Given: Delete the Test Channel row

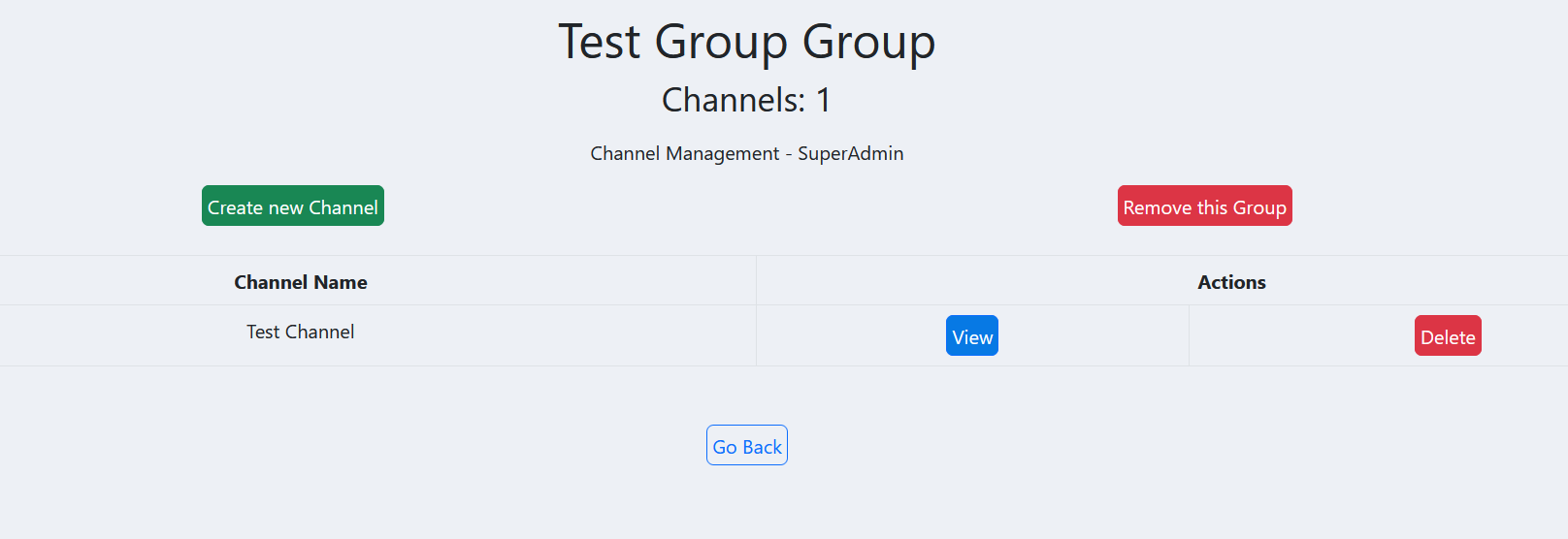Looking at the screenshot, I should [x=1448, y=335].
